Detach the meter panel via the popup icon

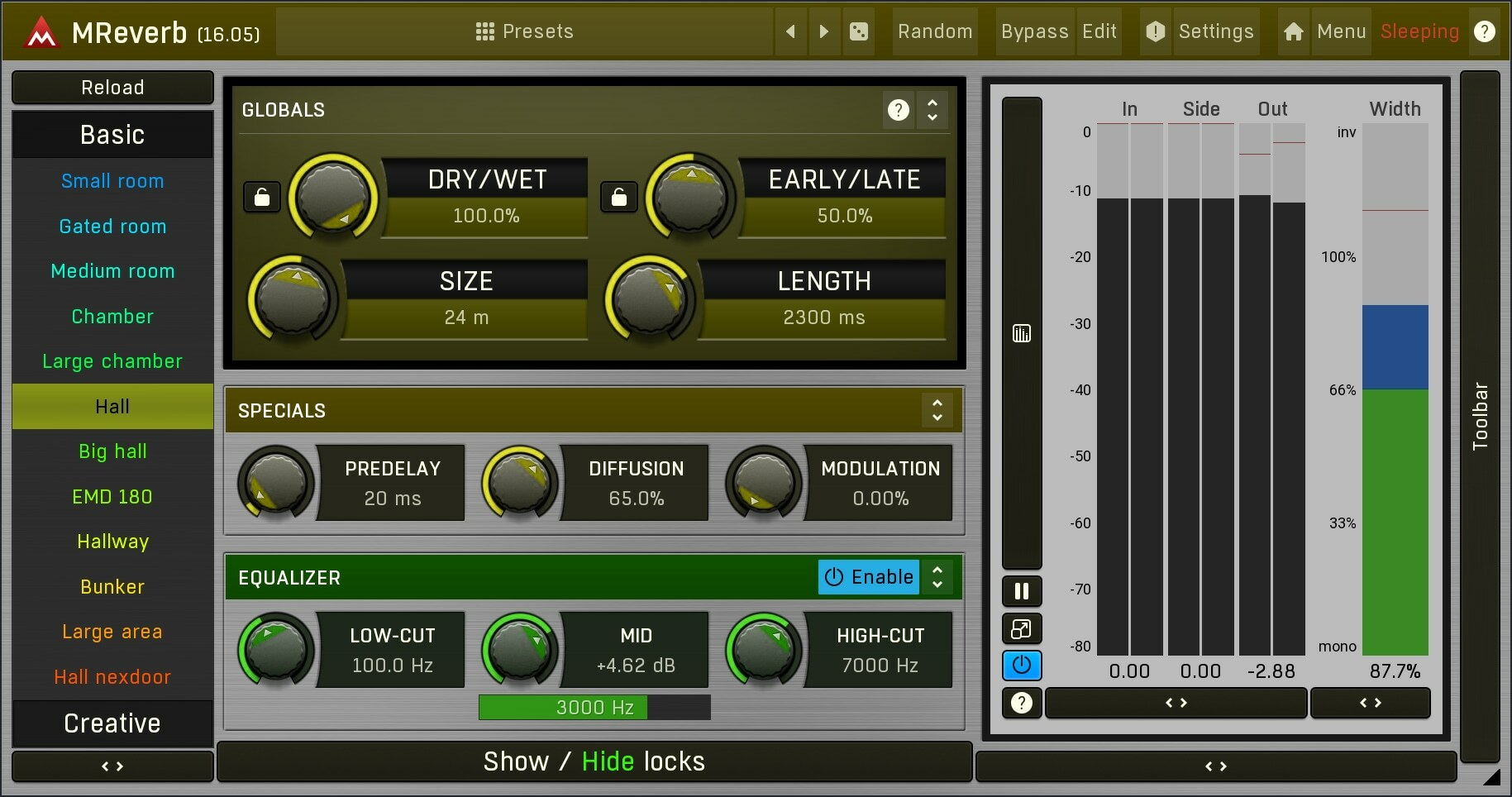[1022, 629]
